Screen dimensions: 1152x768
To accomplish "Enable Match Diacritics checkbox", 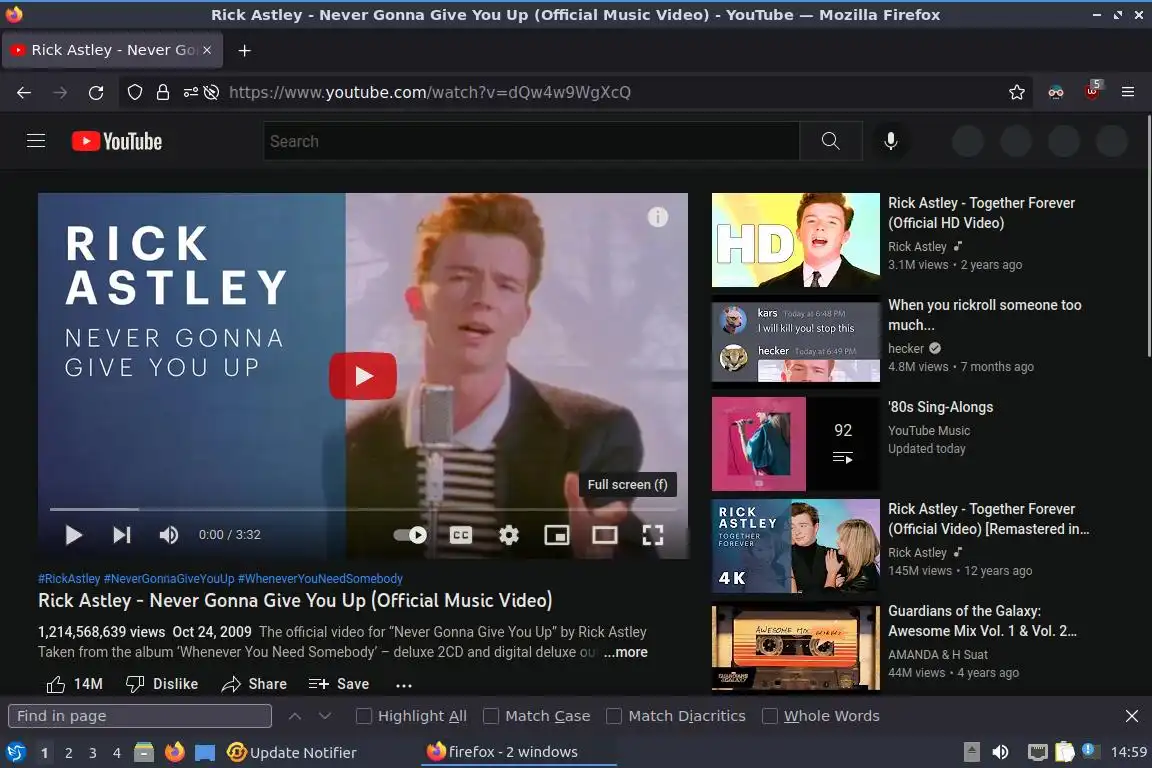I will [614, 716].
